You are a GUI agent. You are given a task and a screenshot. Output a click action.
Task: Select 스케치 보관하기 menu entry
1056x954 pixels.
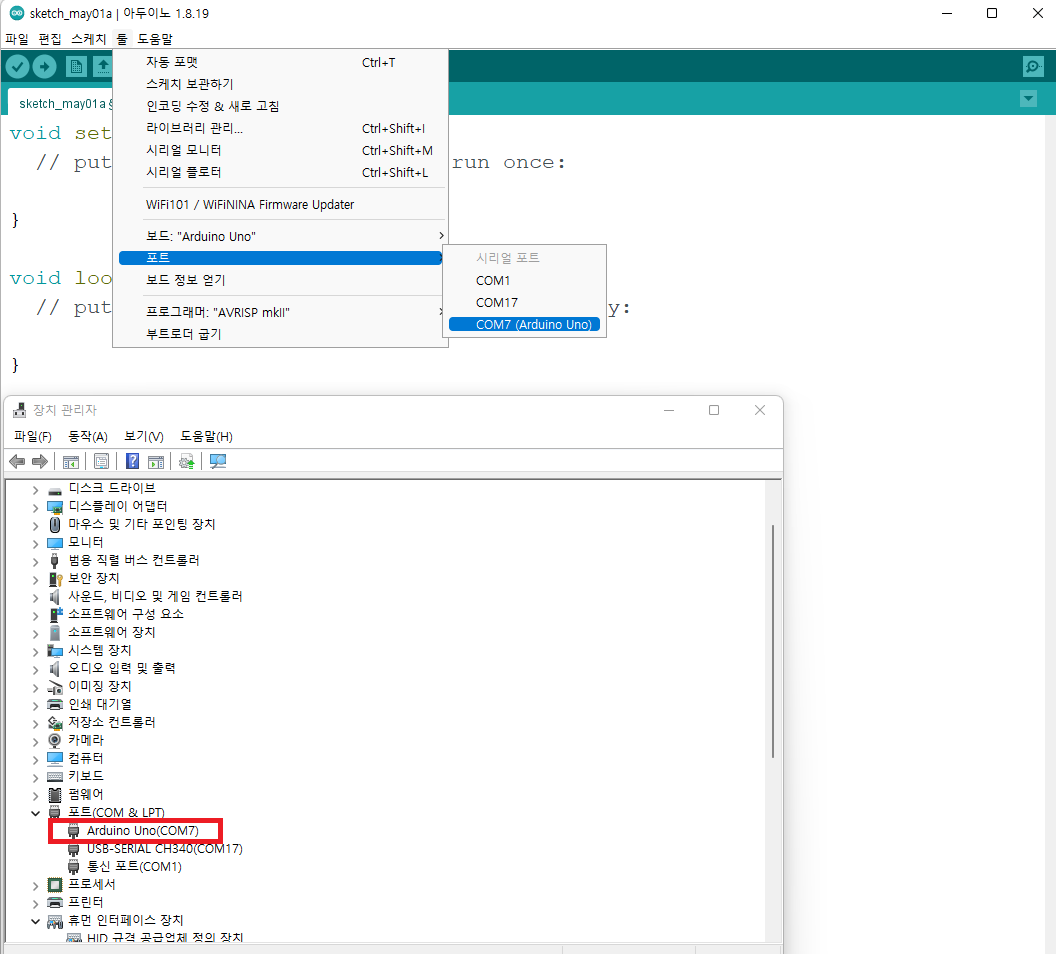(x=280, y=84)
